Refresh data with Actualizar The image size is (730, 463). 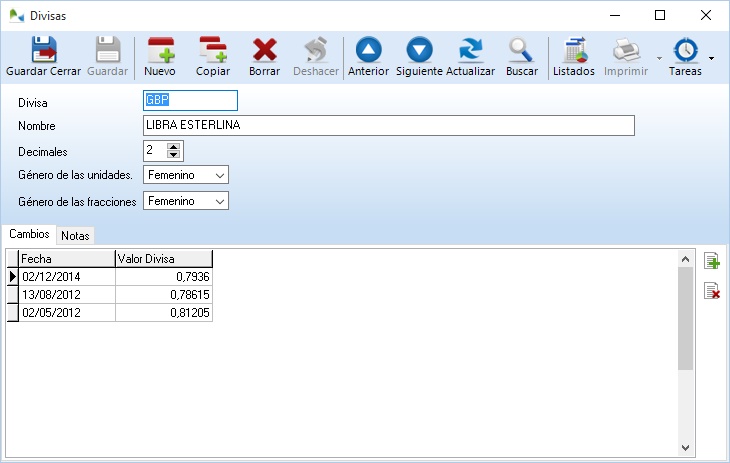pos(470,49)
